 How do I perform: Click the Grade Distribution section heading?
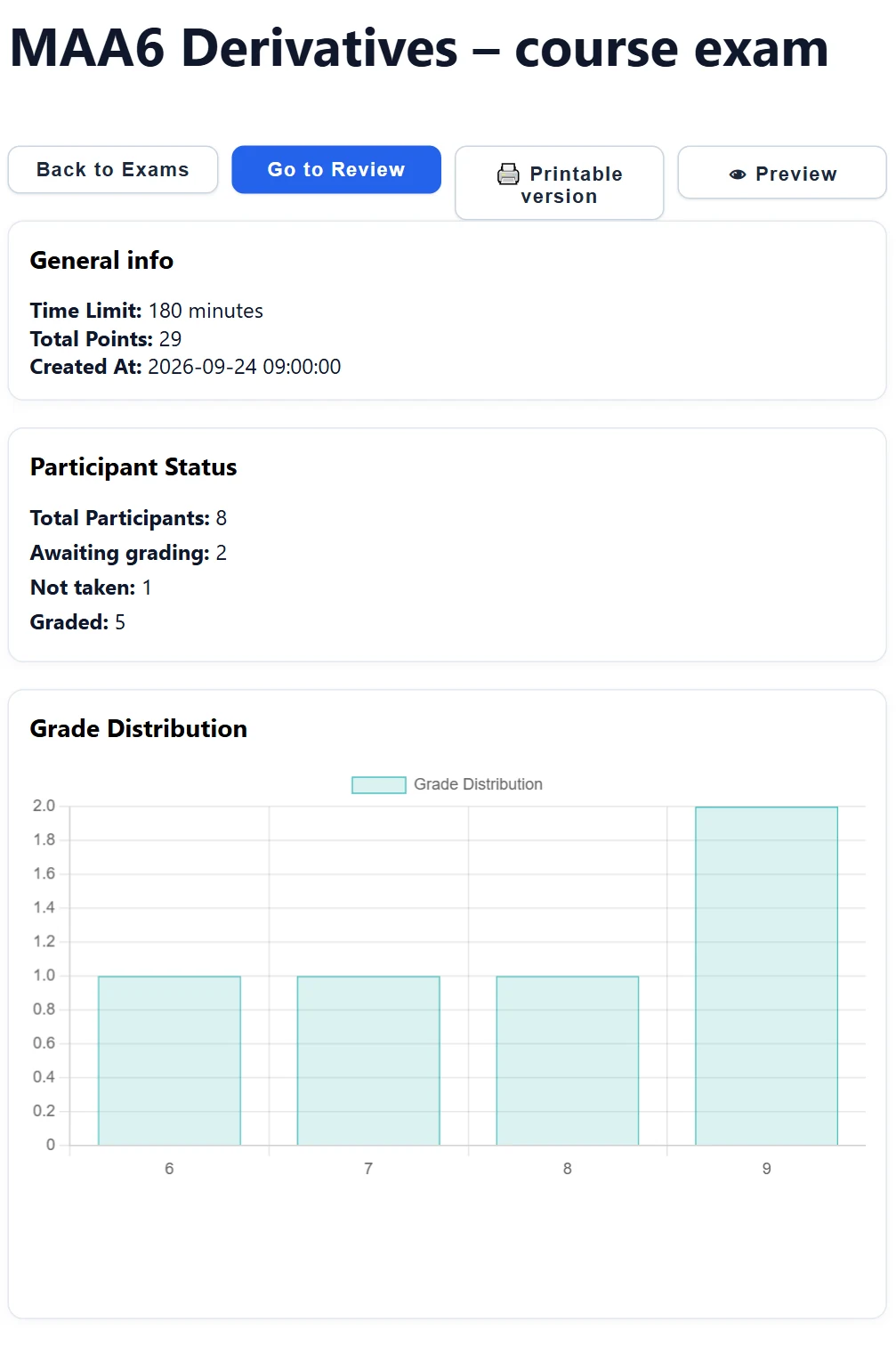pyautogui.click(x=139, y=728)
